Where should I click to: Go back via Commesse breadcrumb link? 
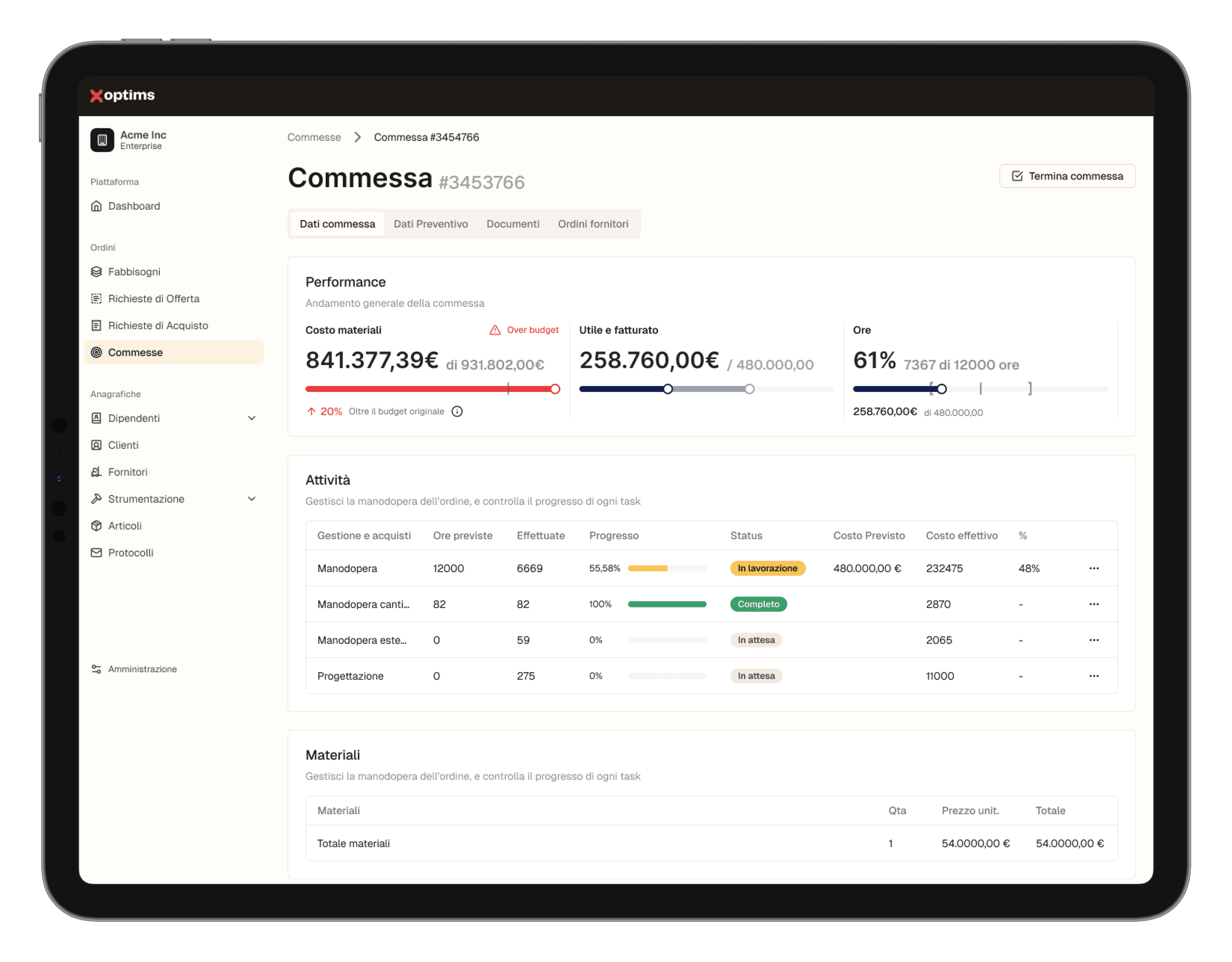coord(314,137)
